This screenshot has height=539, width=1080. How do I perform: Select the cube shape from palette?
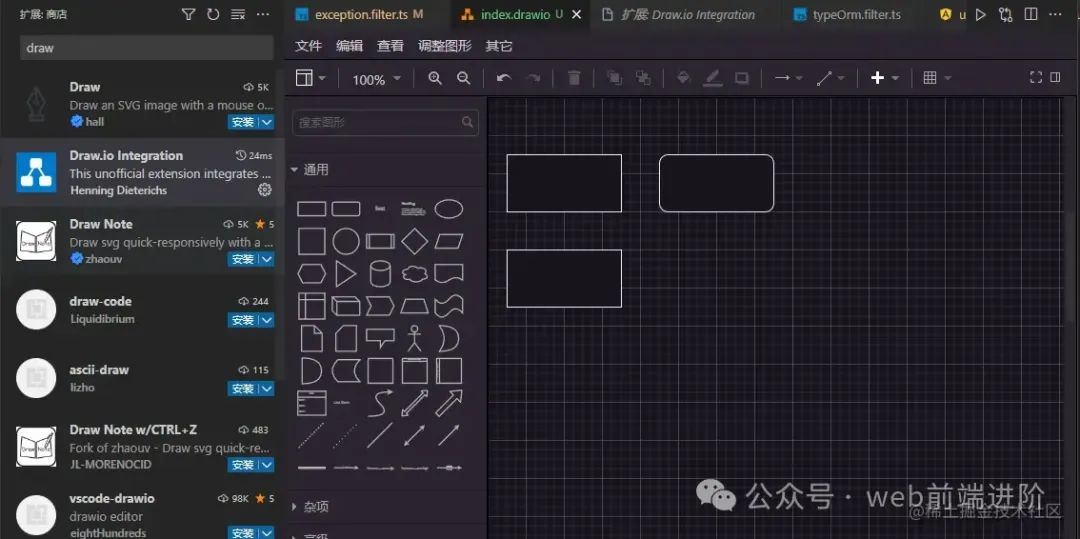[346, 306]
